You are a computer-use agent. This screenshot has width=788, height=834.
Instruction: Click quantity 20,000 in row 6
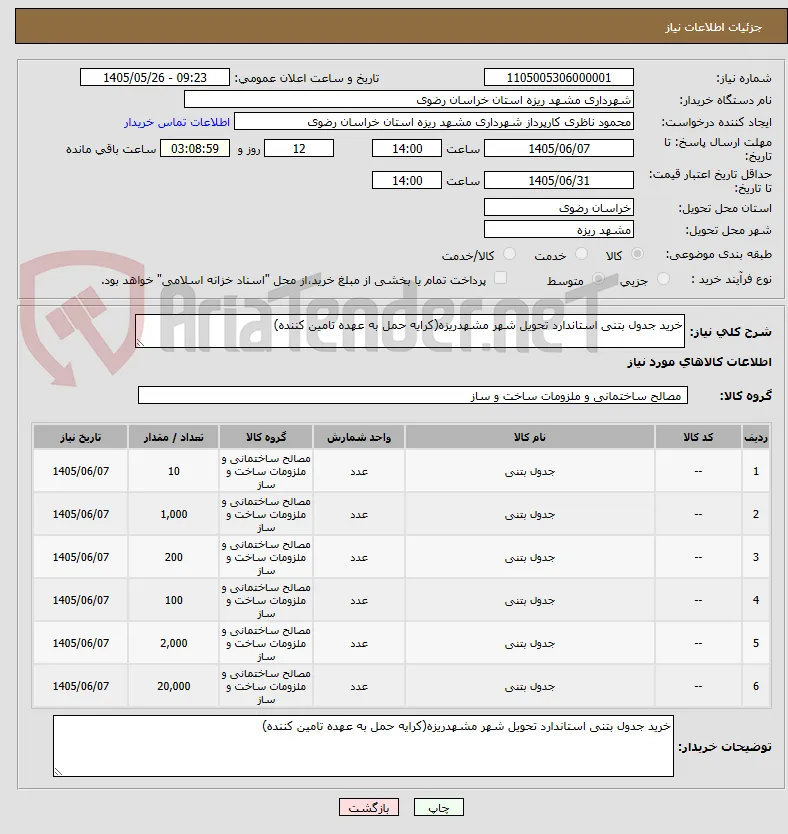click(174, 687)
